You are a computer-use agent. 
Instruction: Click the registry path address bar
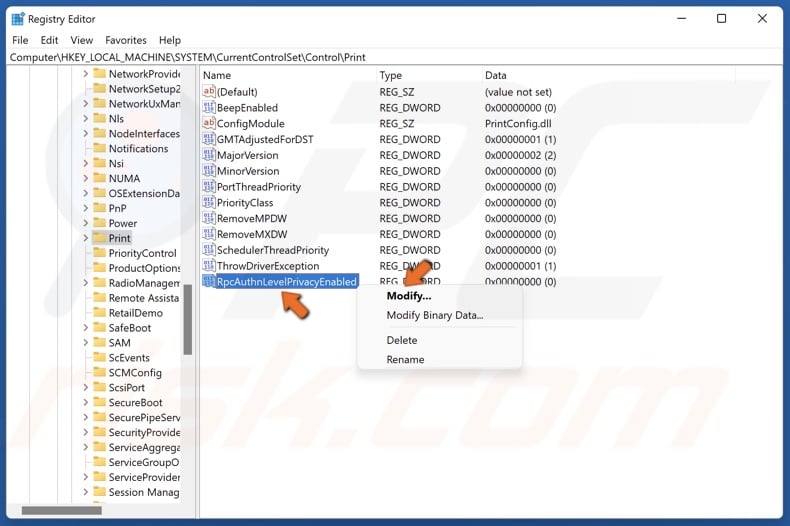click(x=395, y=57)
